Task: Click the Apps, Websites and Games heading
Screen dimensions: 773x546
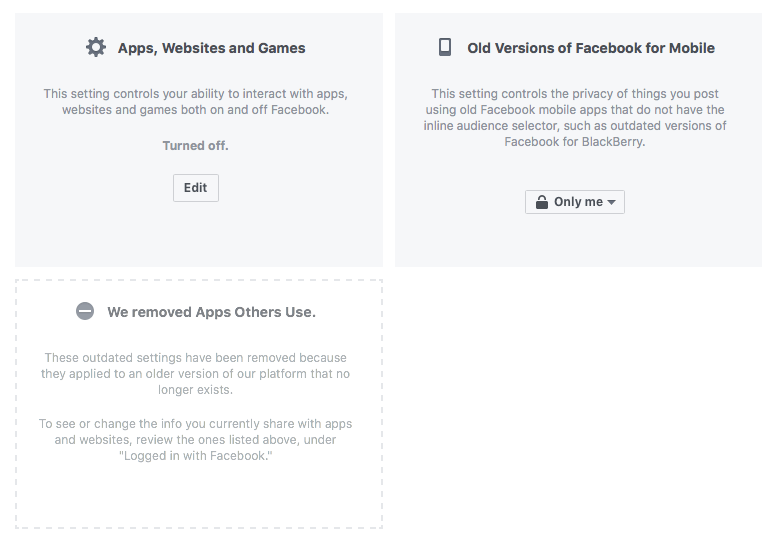Action: [211, 48]
